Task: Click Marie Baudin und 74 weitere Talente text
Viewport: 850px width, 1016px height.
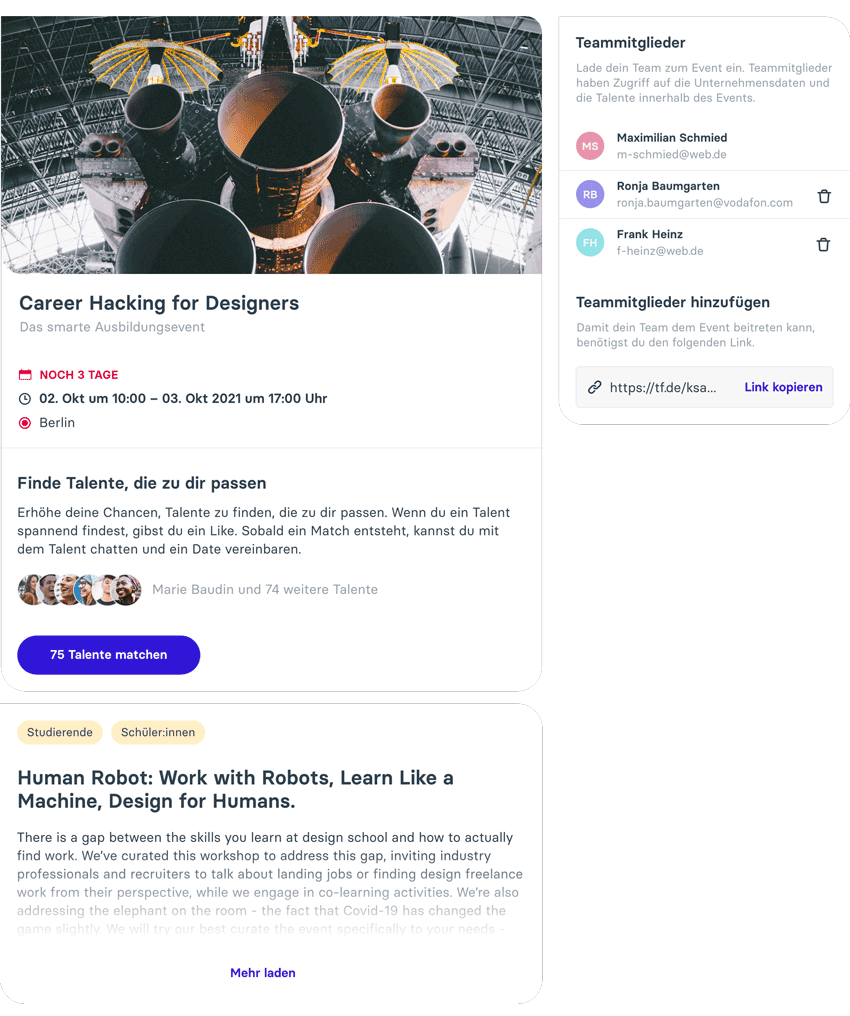Action: tap(265, 590)
